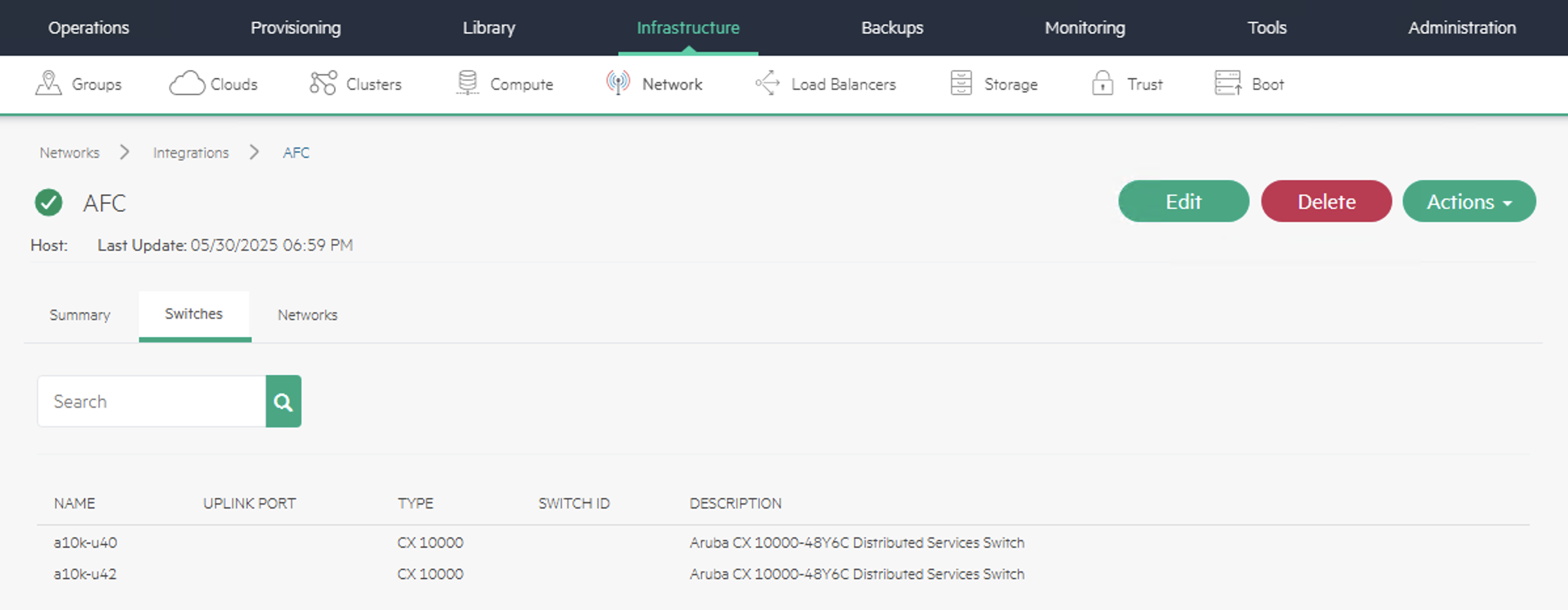Open the Actions dropdown

(1469, 201)
